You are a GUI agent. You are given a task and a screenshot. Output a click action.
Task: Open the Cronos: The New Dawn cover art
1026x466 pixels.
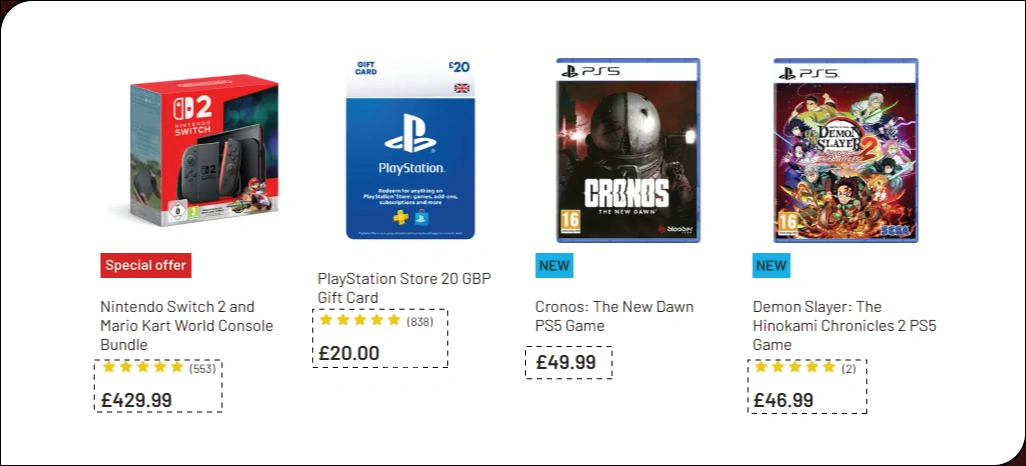pos(628,150)
